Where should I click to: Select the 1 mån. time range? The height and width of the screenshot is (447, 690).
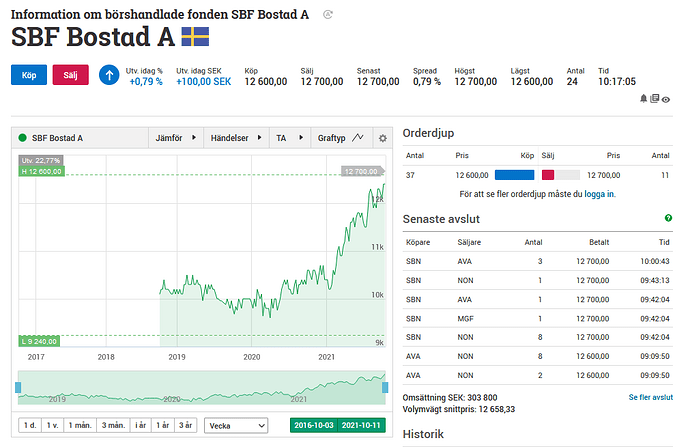pos(81,425)
